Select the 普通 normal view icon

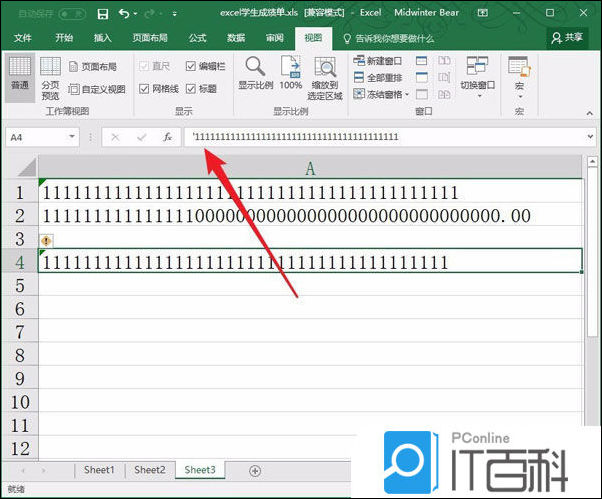tap(20, 77)
